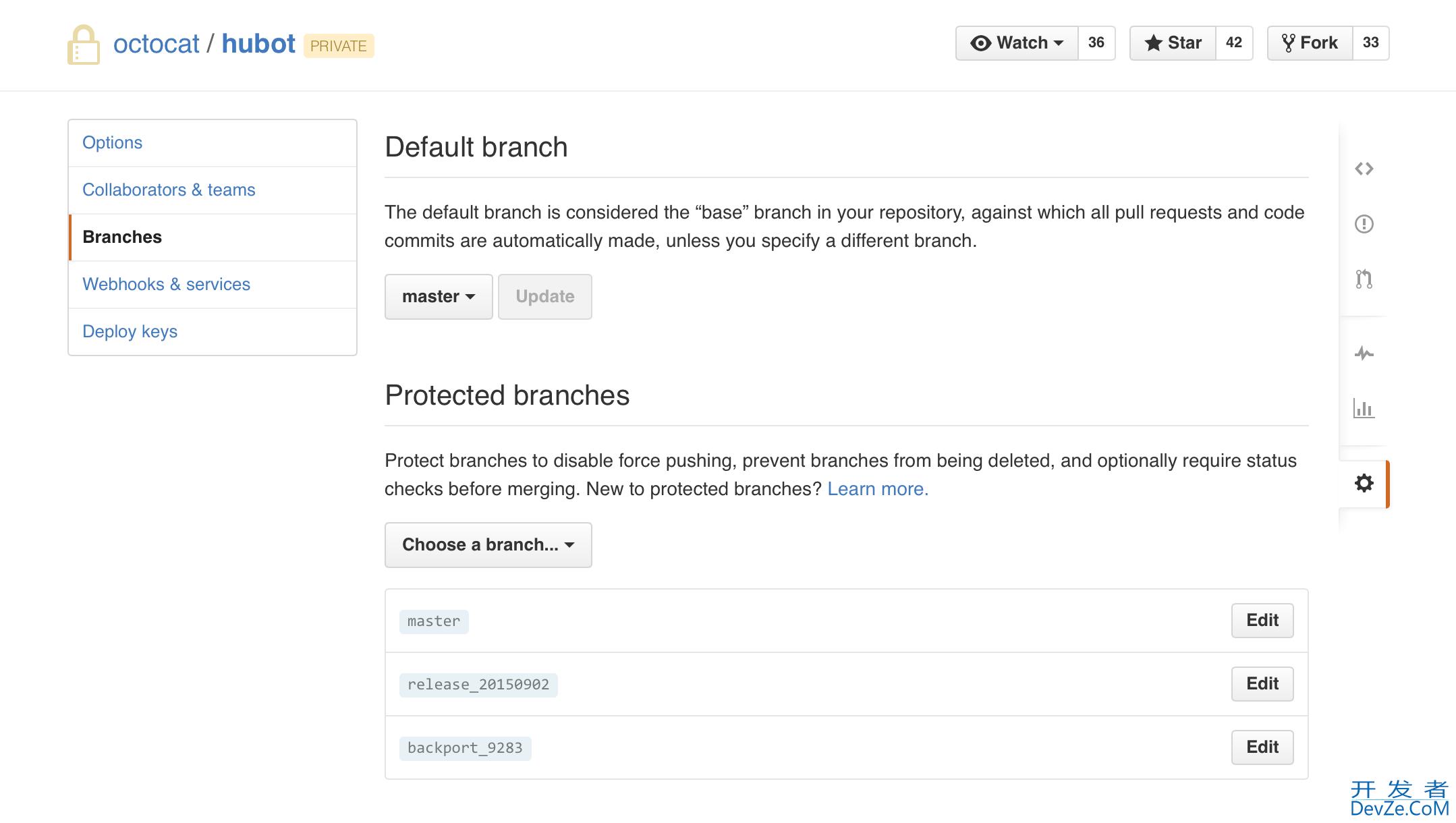Go to the hubot repository home
The image size is (1456, 823).
click(x=258, y=44)
